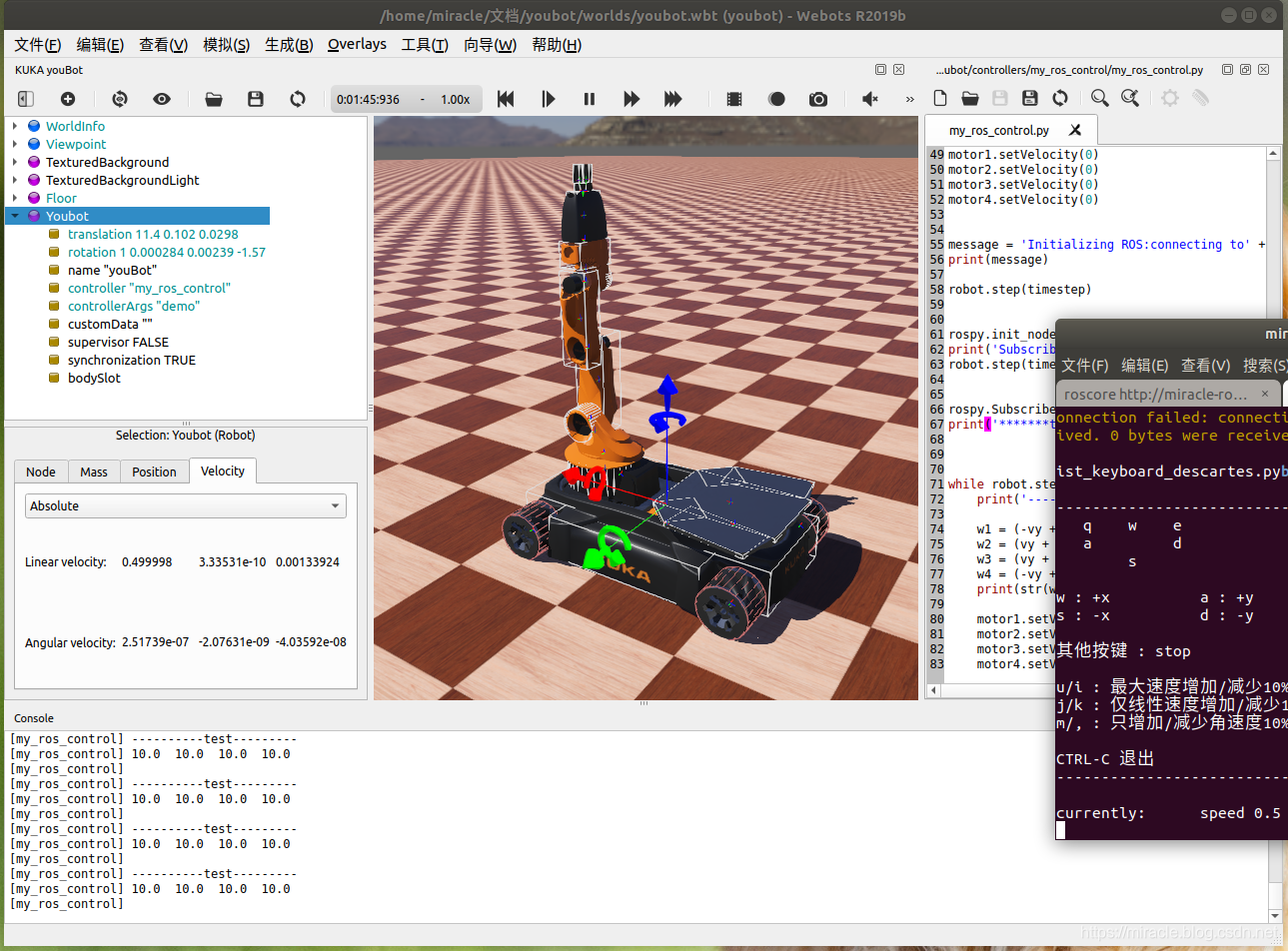This screenshot has width=1288, height=951.
Task: Run simulation in fastest triple-arrow mode
Action: (x=673, y=99)
